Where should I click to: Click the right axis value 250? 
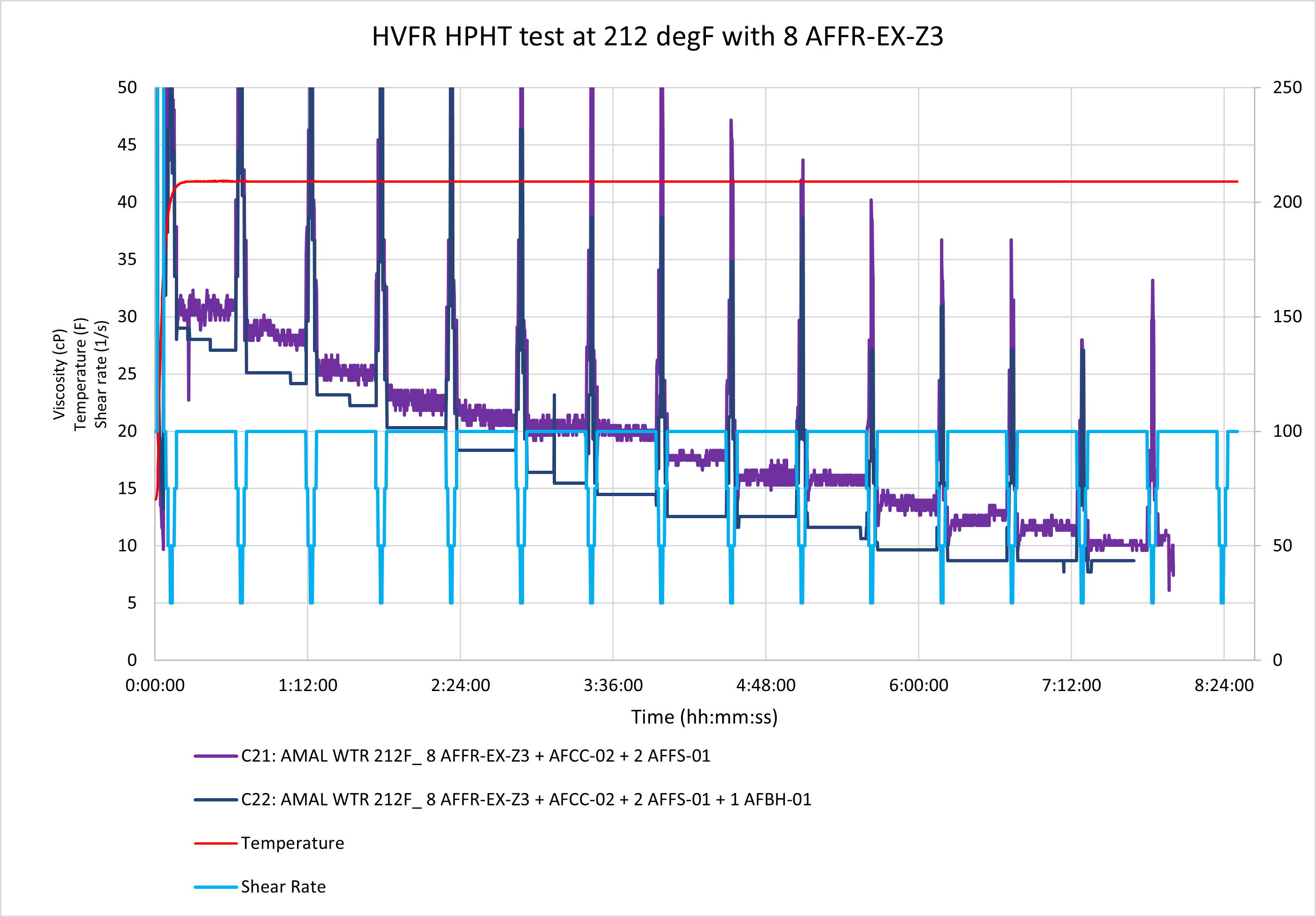pyautogui.click(x=1287, y=88)
